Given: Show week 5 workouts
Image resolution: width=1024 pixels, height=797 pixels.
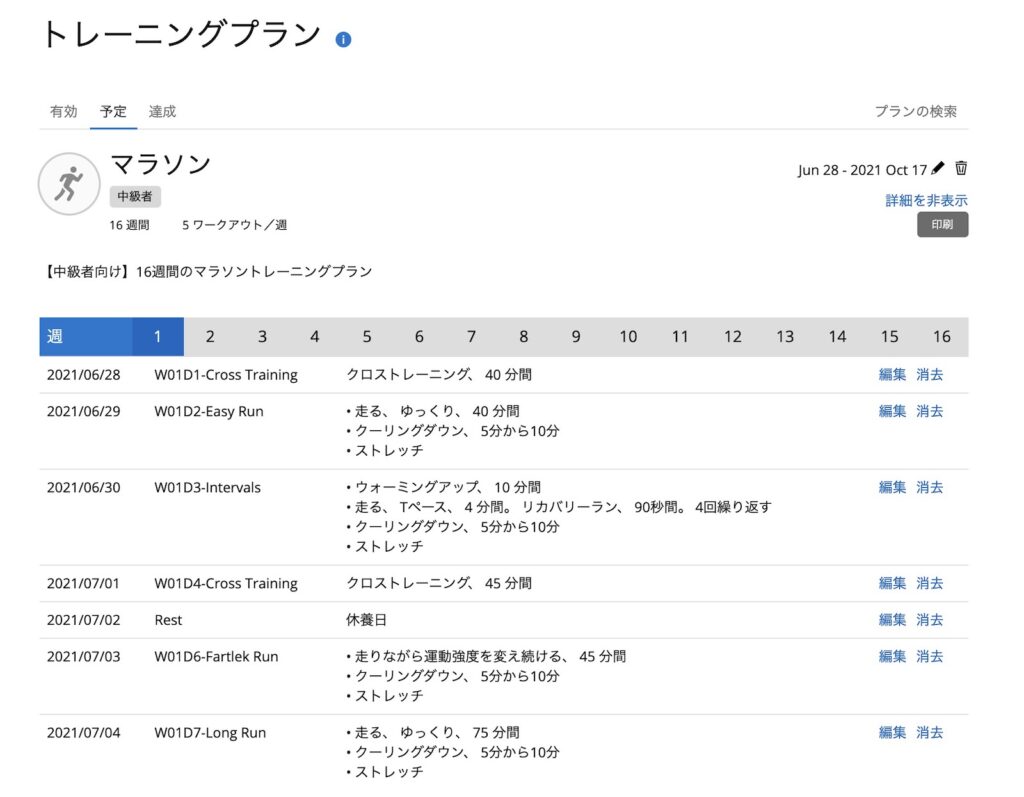Looking at the screenshot, I should coord(366,336).
